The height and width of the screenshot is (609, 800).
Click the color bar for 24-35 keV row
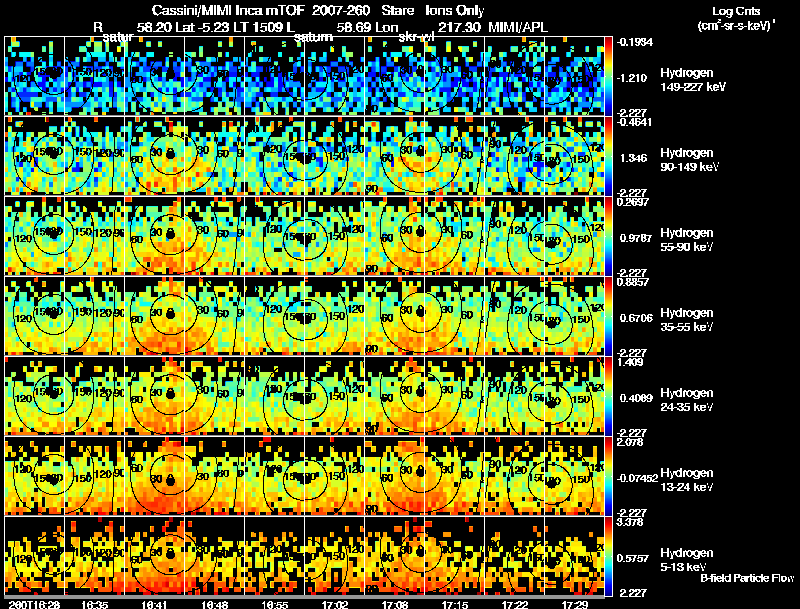(x=608, y=396)
